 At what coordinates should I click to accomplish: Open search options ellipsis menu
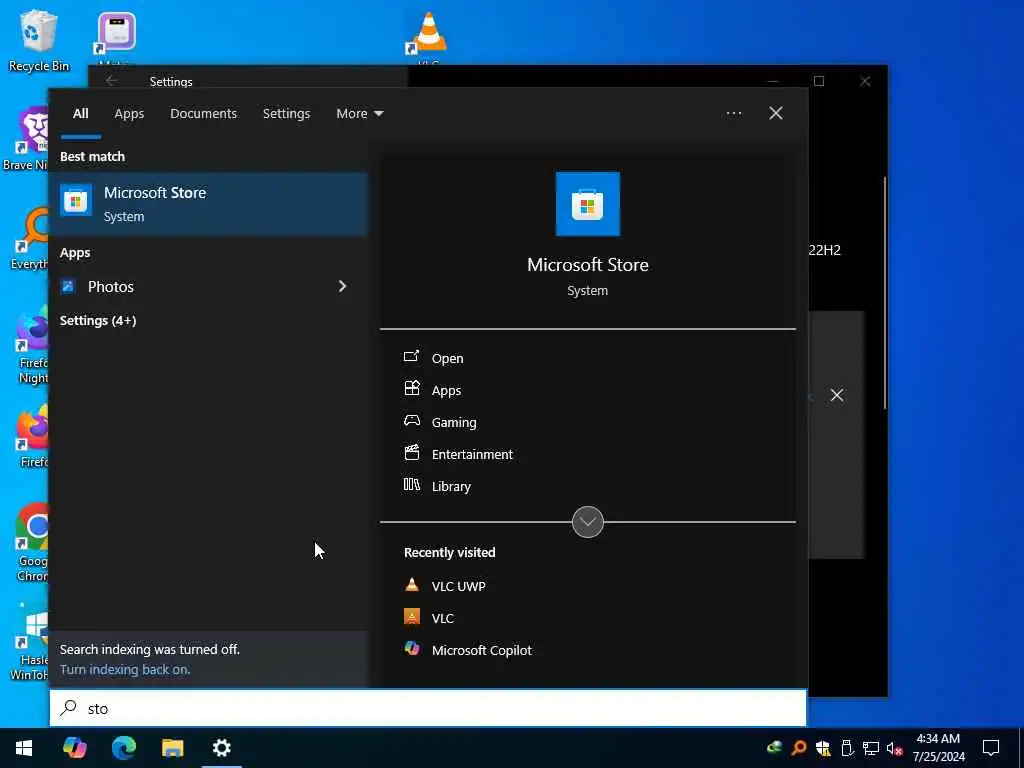click(x=733, y=114)
